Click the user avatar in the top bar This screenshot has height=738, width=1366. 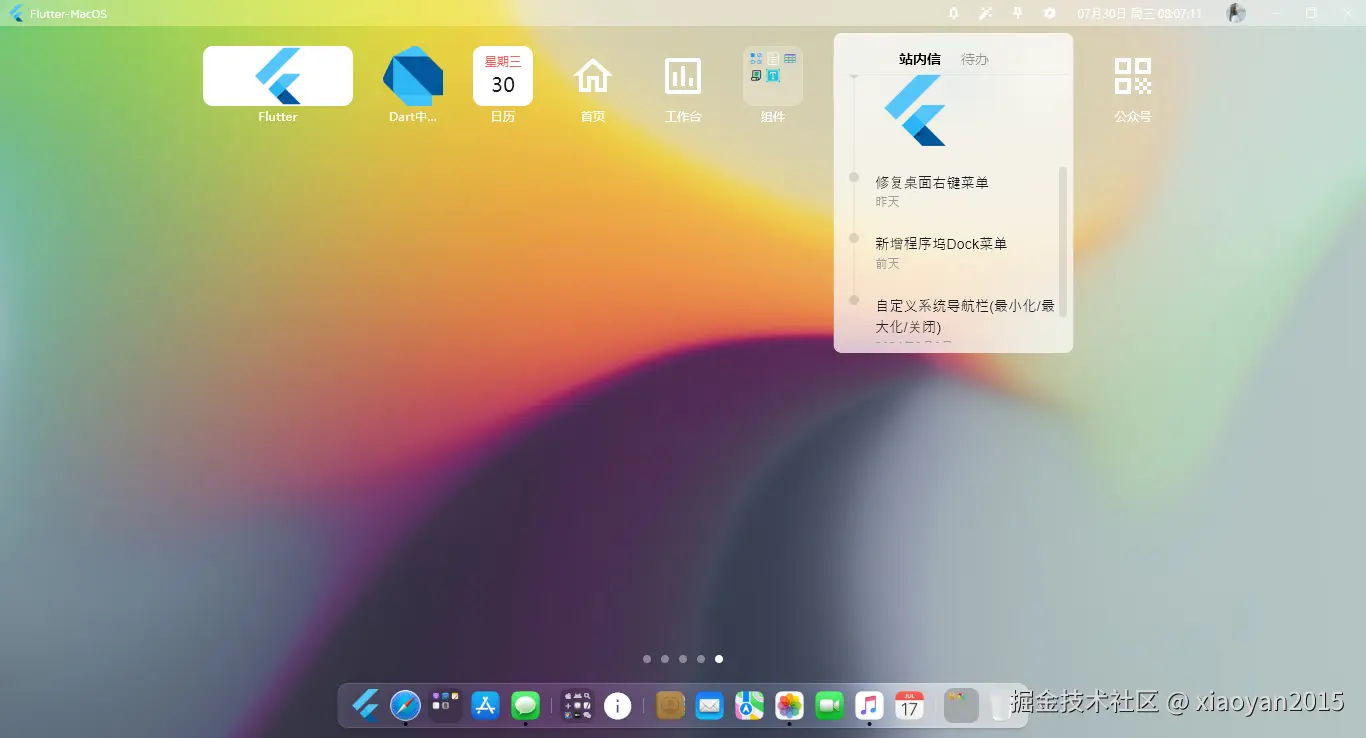[x=1236, y=13]
